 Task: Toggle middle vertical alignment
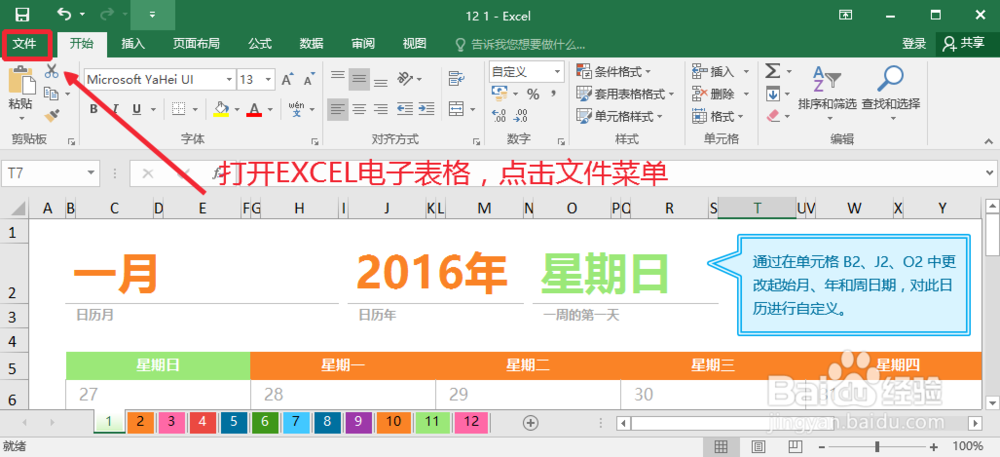tap(360, 80)
